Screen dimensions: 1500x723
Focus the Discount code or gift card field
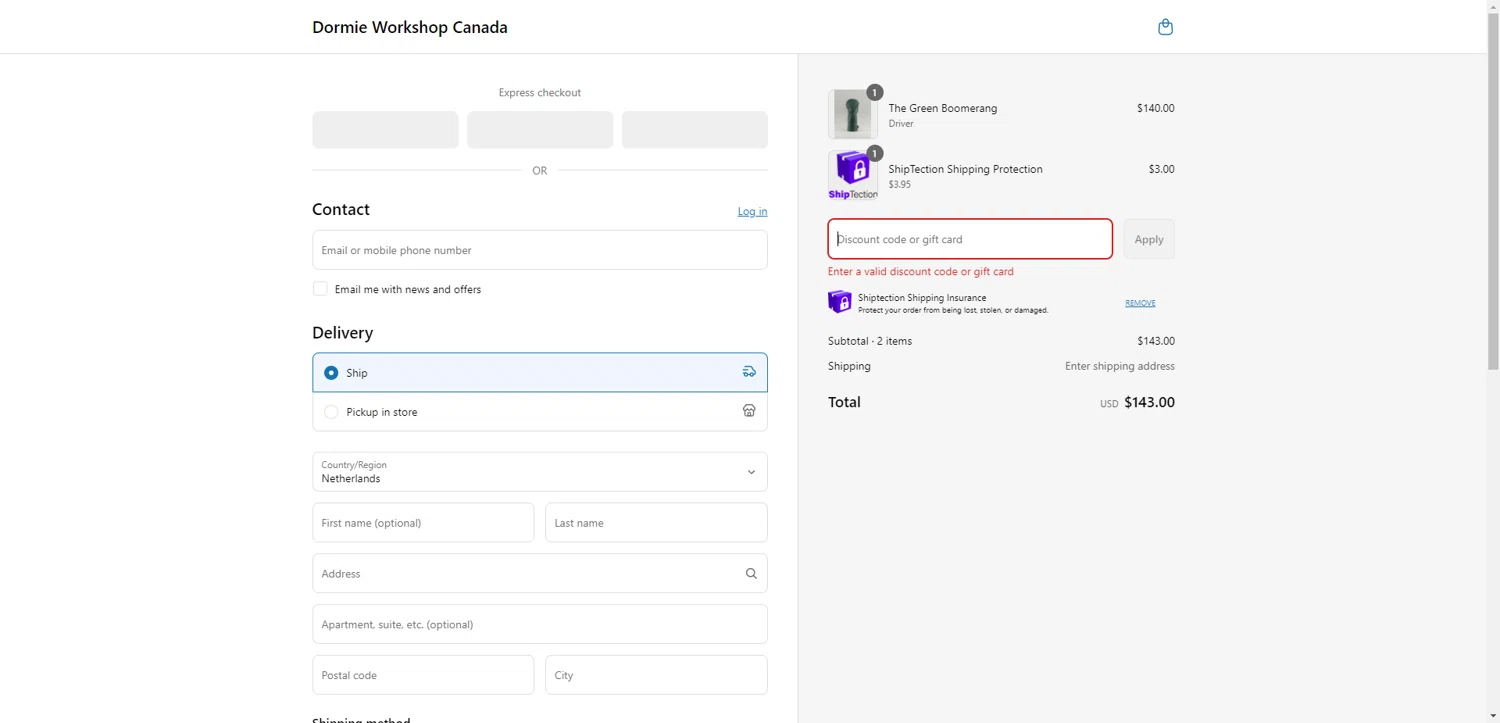click(970, 239)
